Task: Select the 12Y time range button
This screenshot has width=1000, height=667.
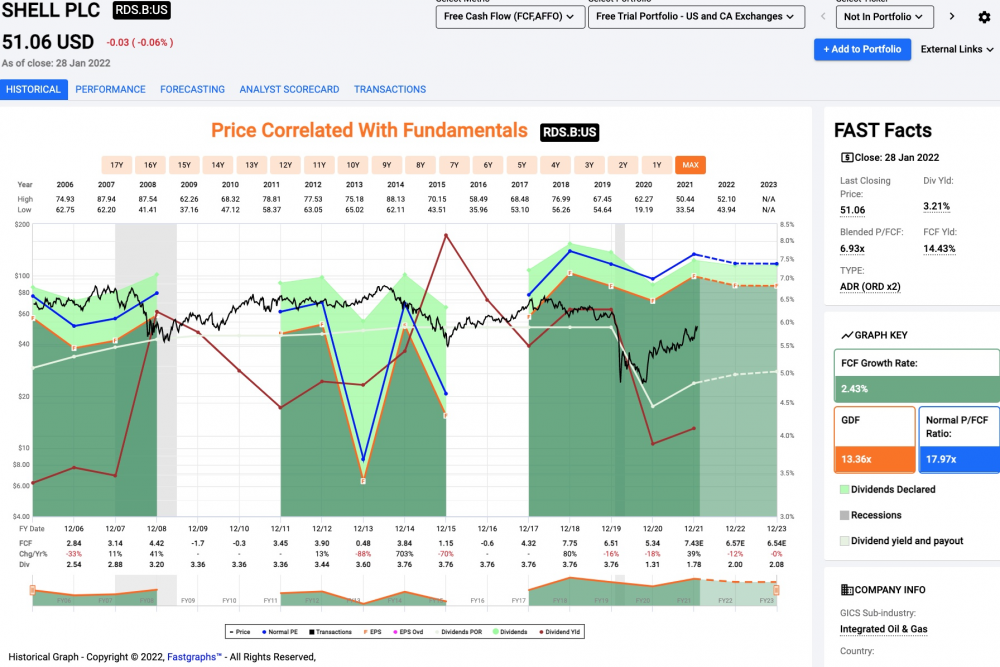Action: tap(286, 165)
